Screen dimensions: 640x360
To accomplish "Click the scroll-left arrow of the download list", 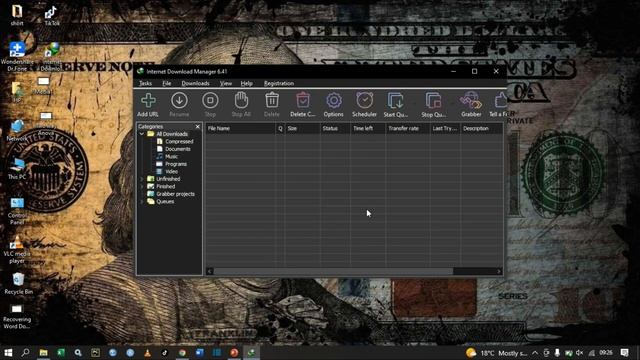I will (210, 271).
